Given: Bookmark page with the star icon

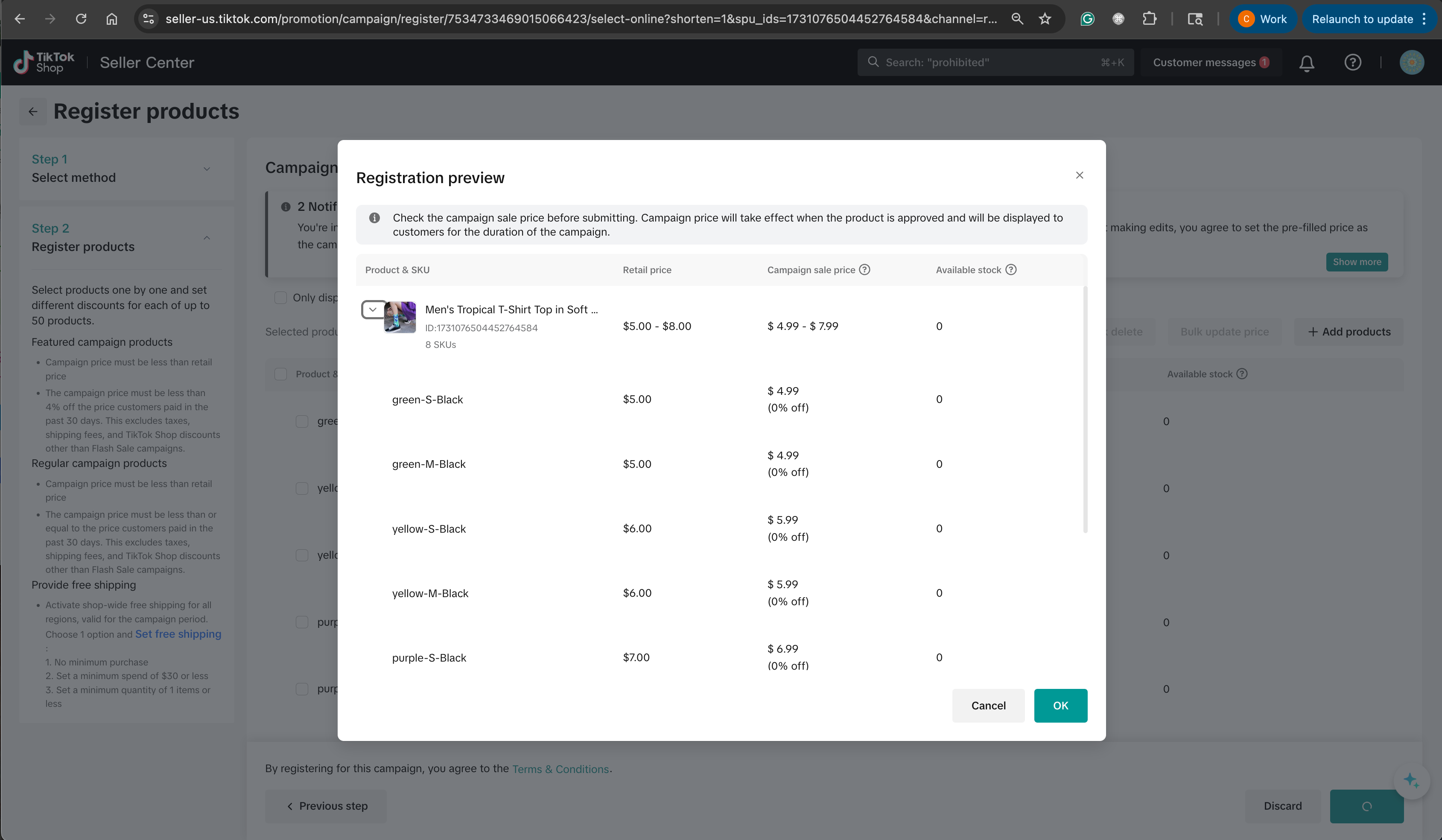Looking at the screenshot, I should [x=1045, y=19].
